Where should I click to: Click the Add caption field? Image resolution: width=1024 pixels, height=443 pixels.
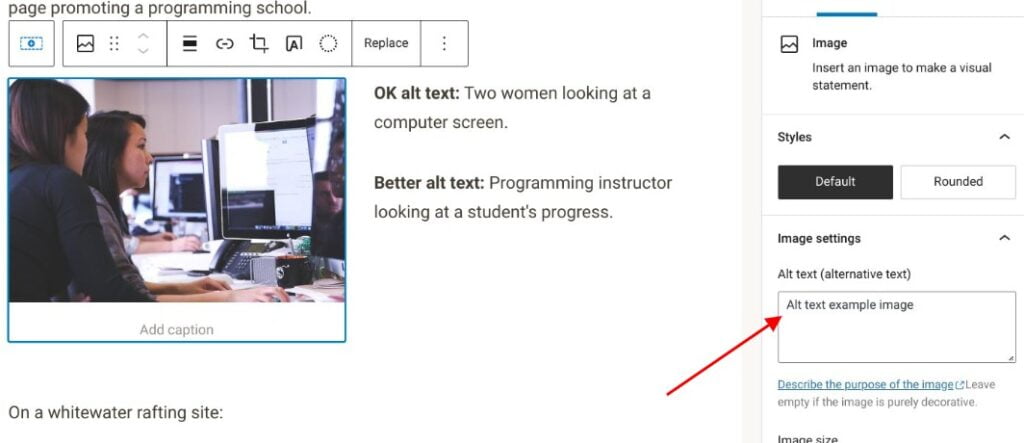click(x=177, y=329)
